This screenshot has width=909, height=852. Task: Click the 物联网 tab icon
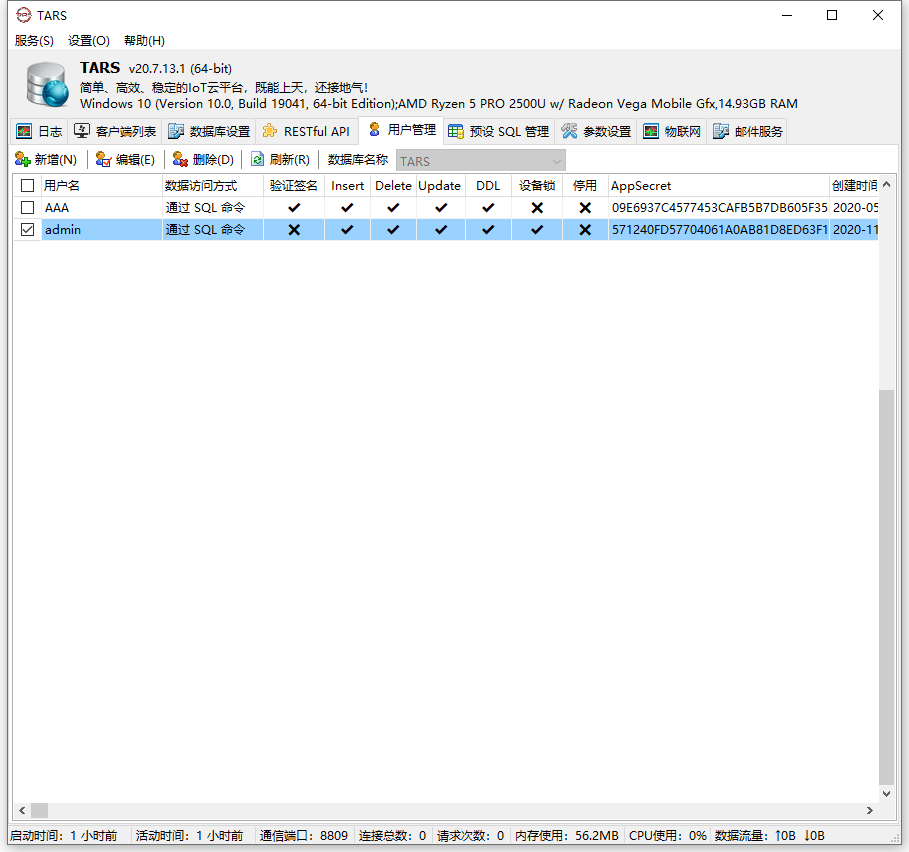(x=651, y=132)
